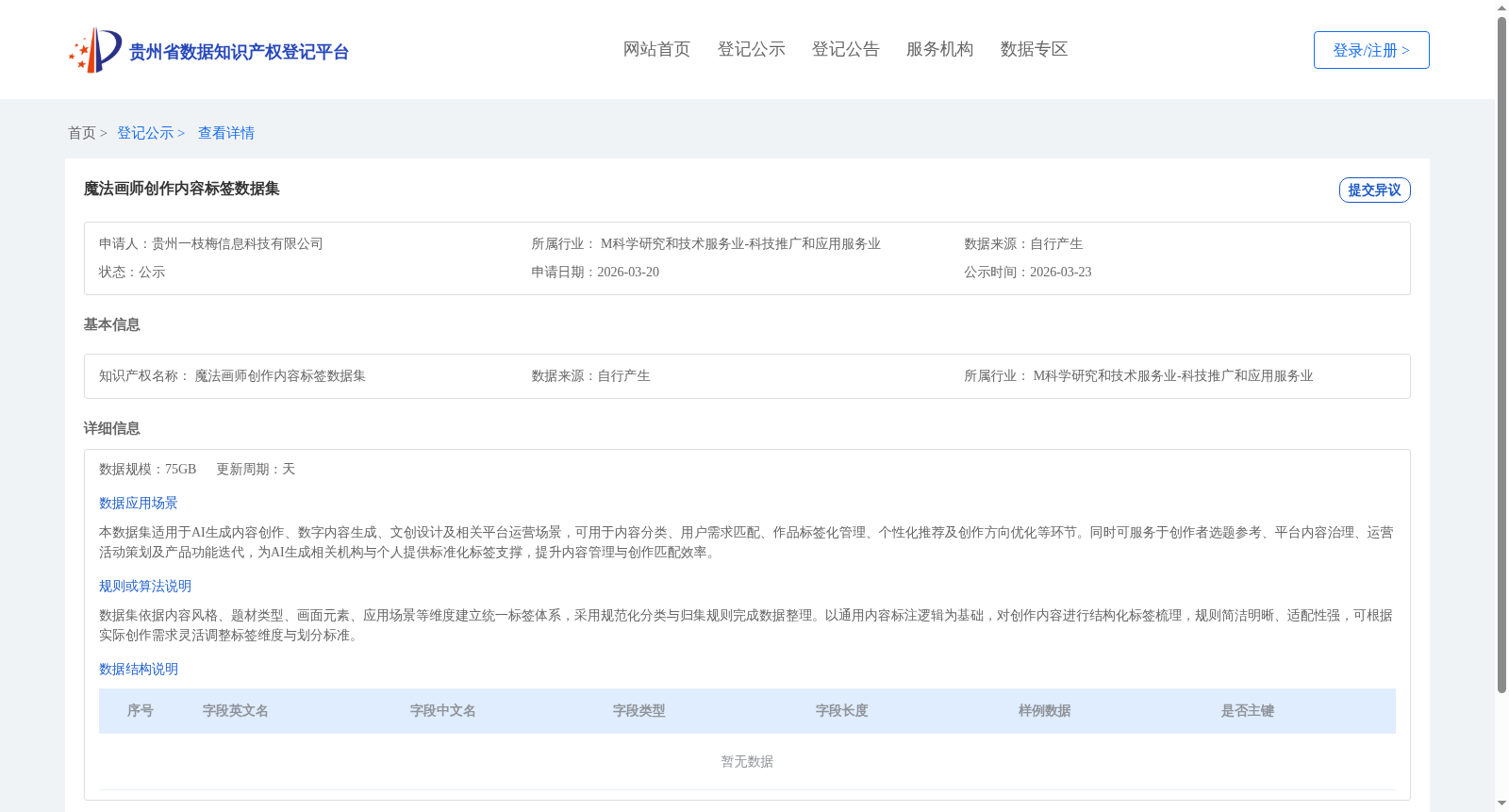The image size is (1509, 812).
Task: Click the scrollbar up arrow
Action: coord(1501,8)
